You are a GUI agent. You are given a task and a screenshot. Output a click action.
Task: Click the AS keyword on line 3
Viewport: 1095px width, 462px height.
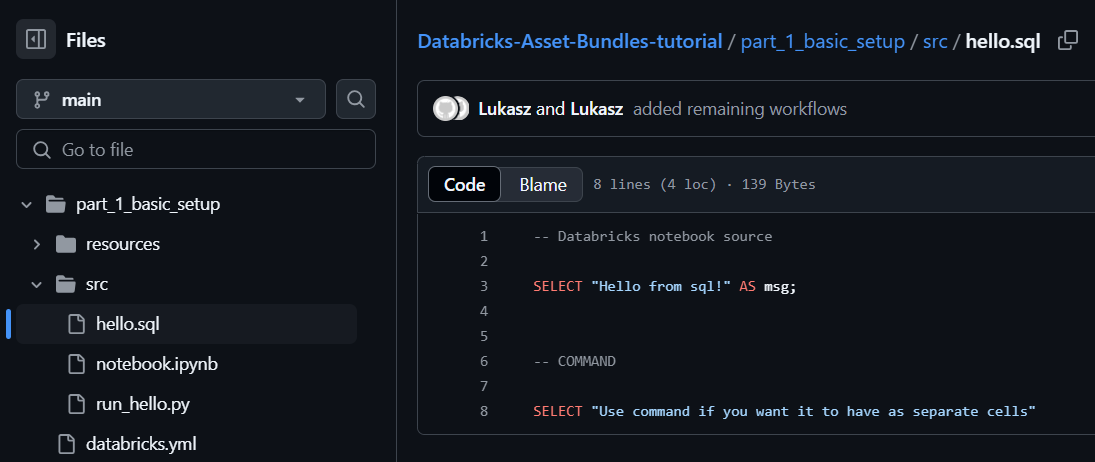point(747,286)
